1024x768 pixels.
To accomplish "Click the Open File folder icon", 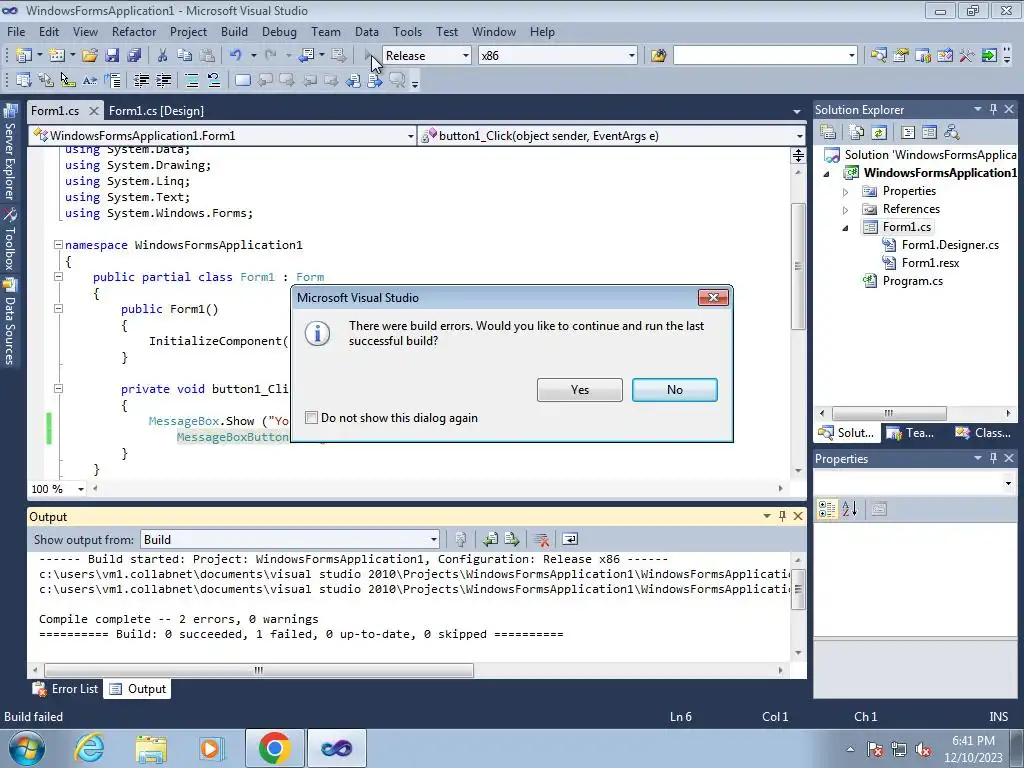I will pos(89,56).
